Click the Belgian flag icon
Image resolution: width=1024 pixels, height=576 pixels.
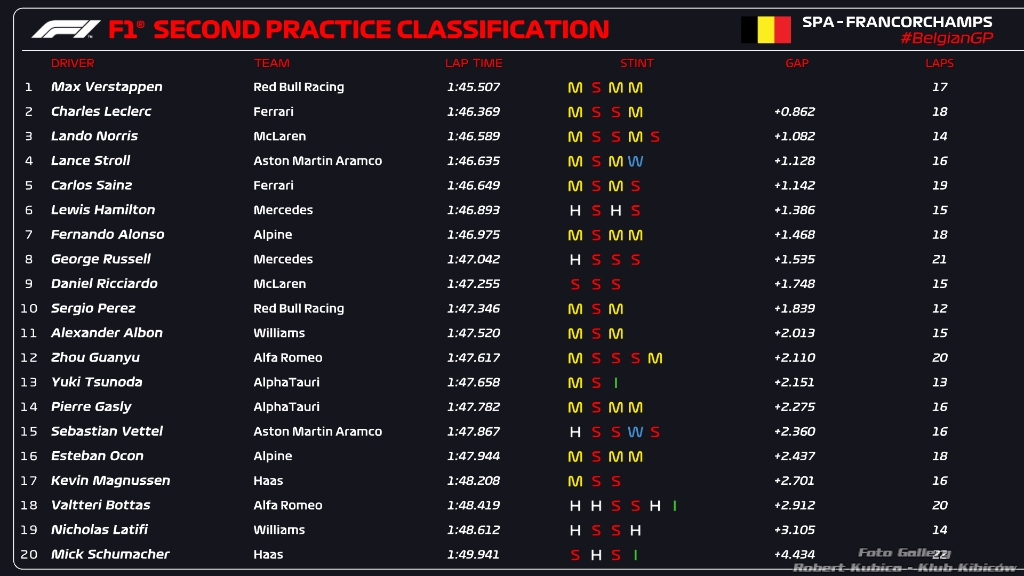[x=765, y=30]
